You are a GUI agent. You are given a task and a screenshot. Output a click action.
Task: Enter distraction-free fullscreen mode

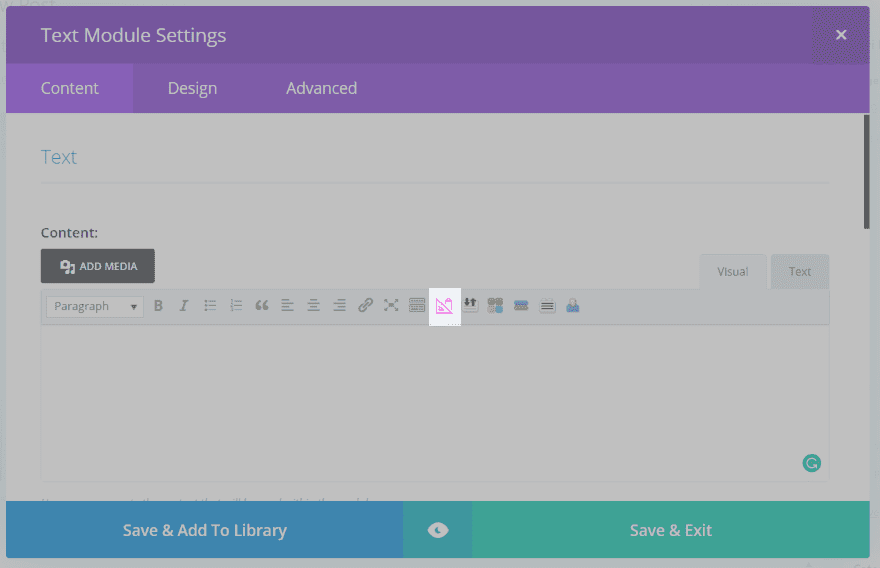point(391,306)
